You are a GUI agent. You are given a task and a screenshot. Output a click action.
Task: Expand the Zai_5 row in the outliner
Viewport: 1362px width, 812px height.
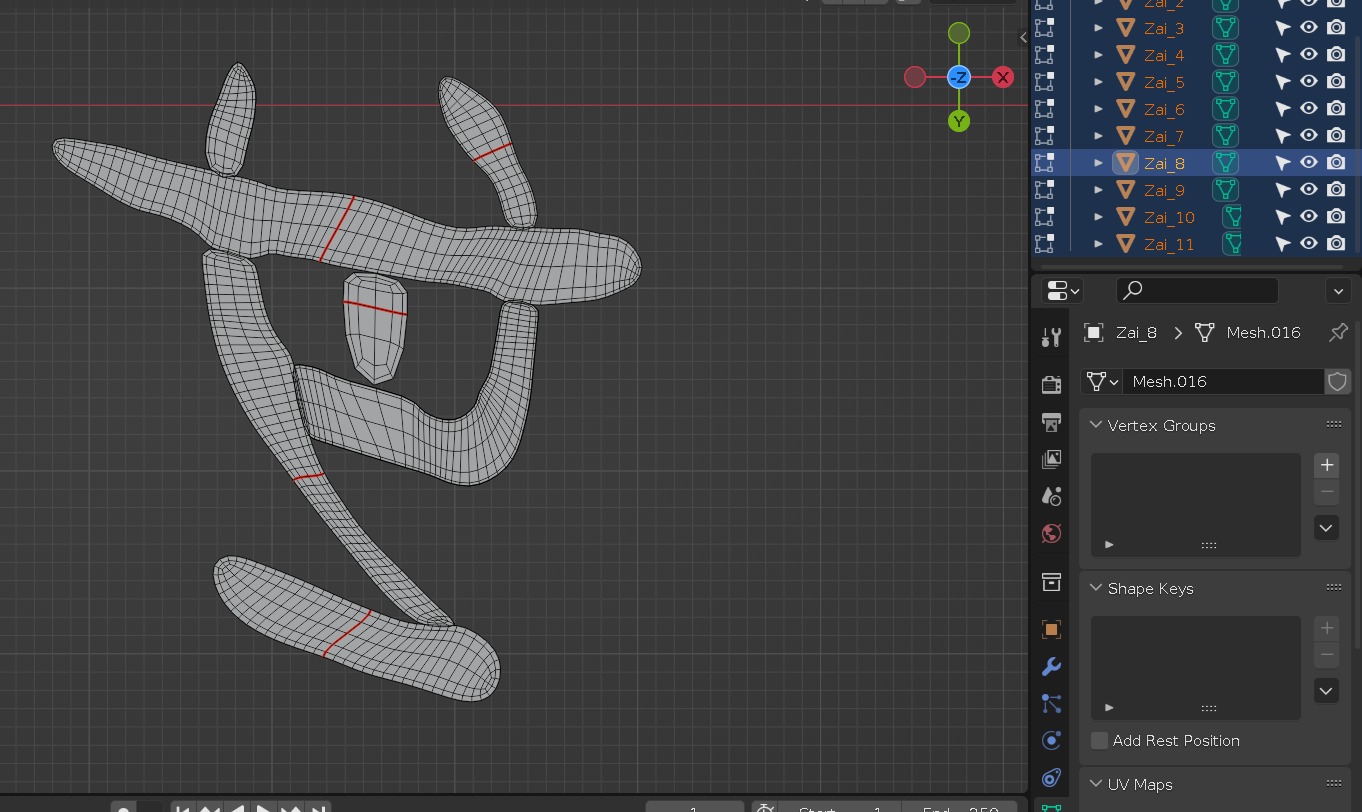1099,82
